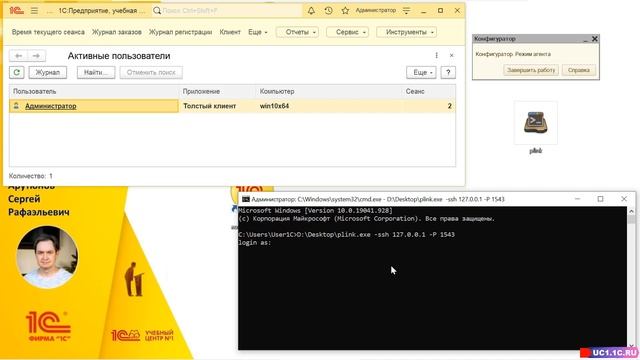
Task: Expand the Сервис dropdown
Action: tap(347, 32)
